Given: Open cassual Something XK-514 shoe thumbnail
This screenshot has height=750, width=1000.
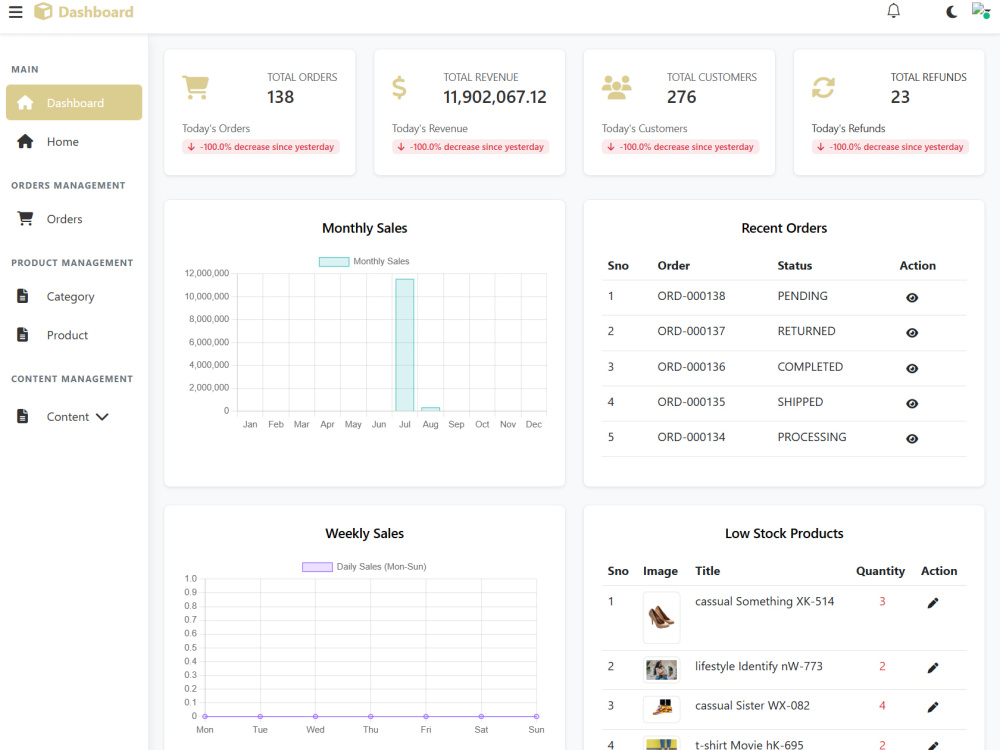Looking at the screenshot, I should tap(661, 617).
